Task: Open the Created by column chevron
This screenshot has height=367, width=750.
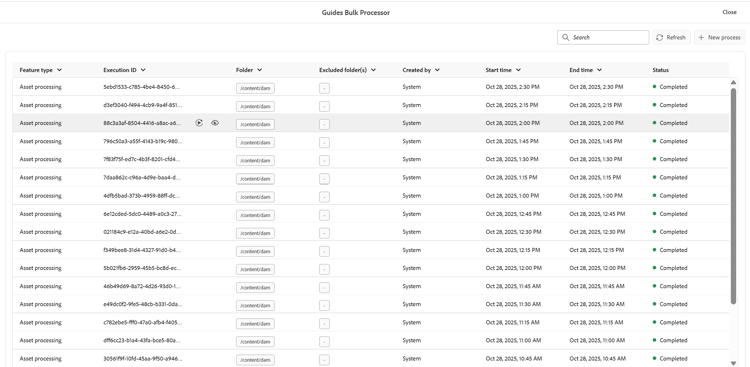Action: click(437, 70)
